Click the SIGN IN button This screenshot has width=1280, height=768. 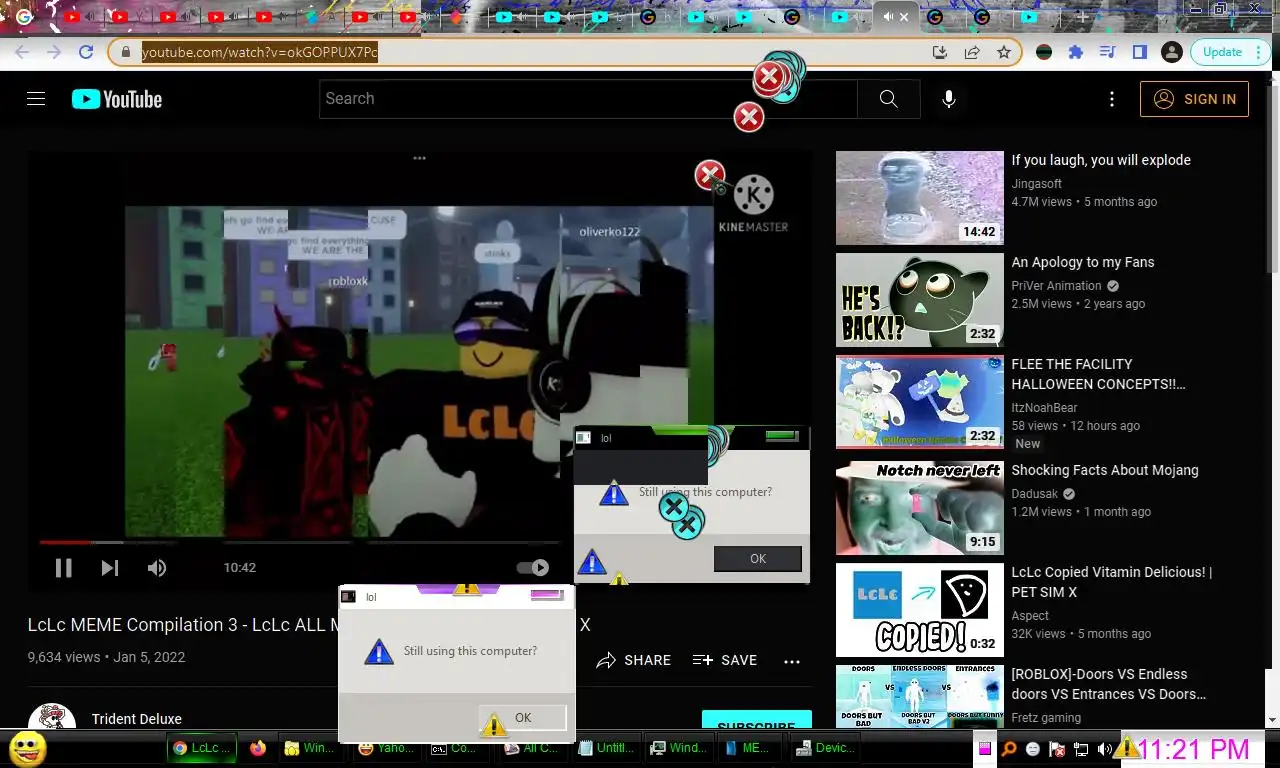point(1194,99)
